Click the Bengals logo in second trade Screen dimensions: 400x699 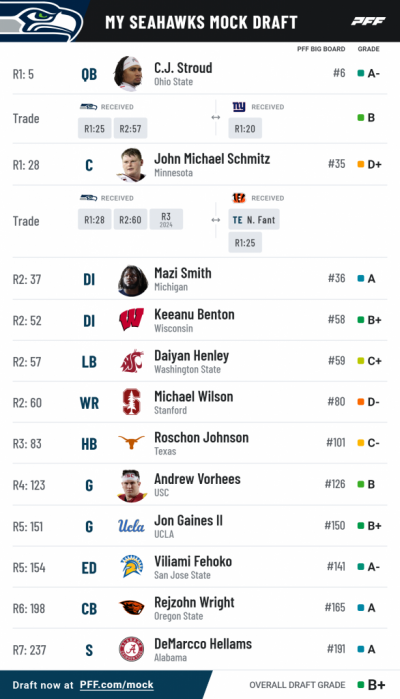click(x=239, y=198)
